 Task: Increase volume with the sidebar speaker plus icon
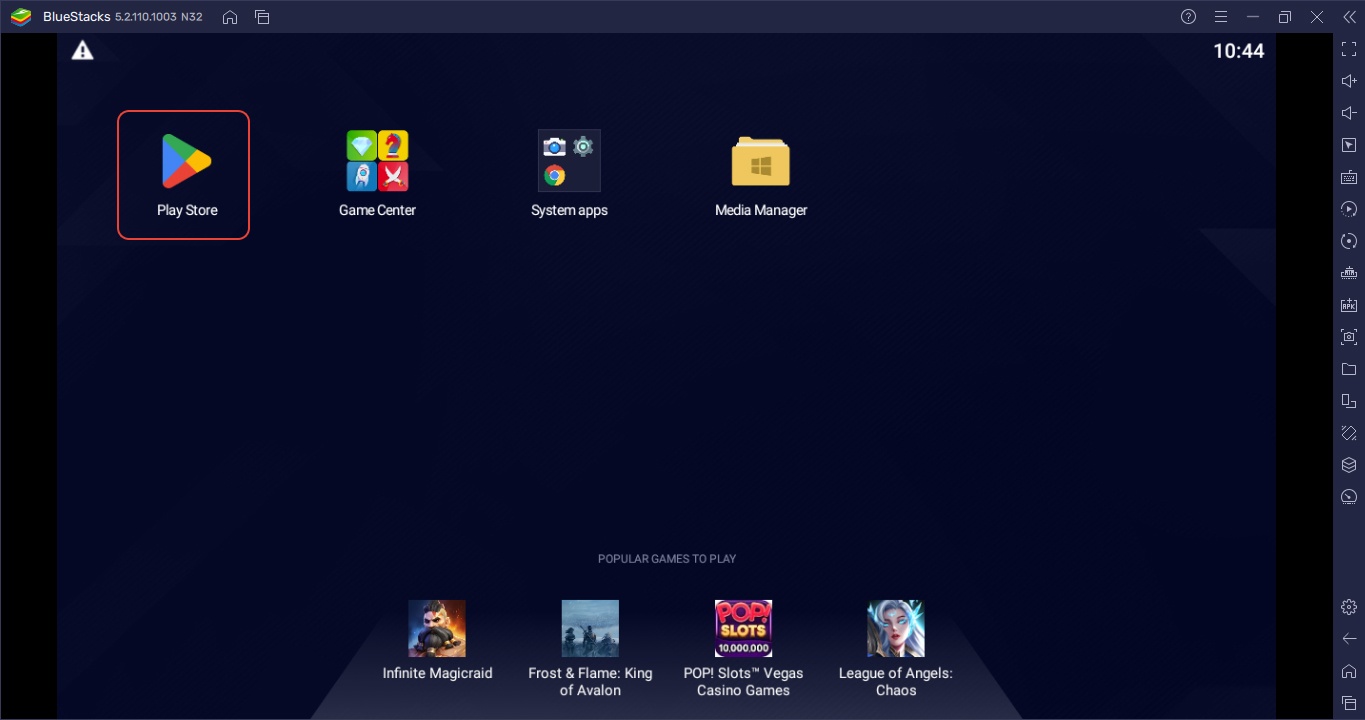1349,82
